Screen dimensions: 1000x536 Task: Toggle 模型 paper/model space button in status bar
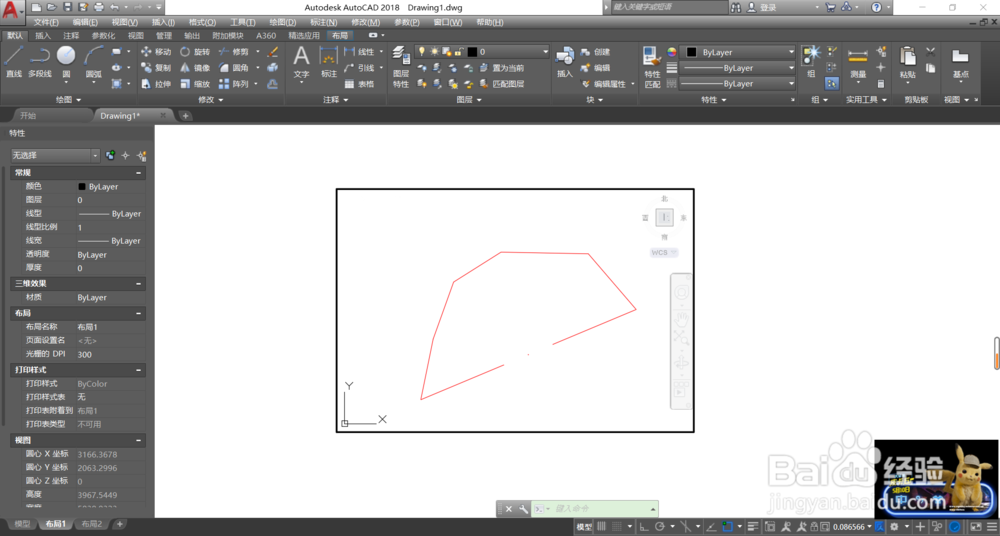pos(584,526)
